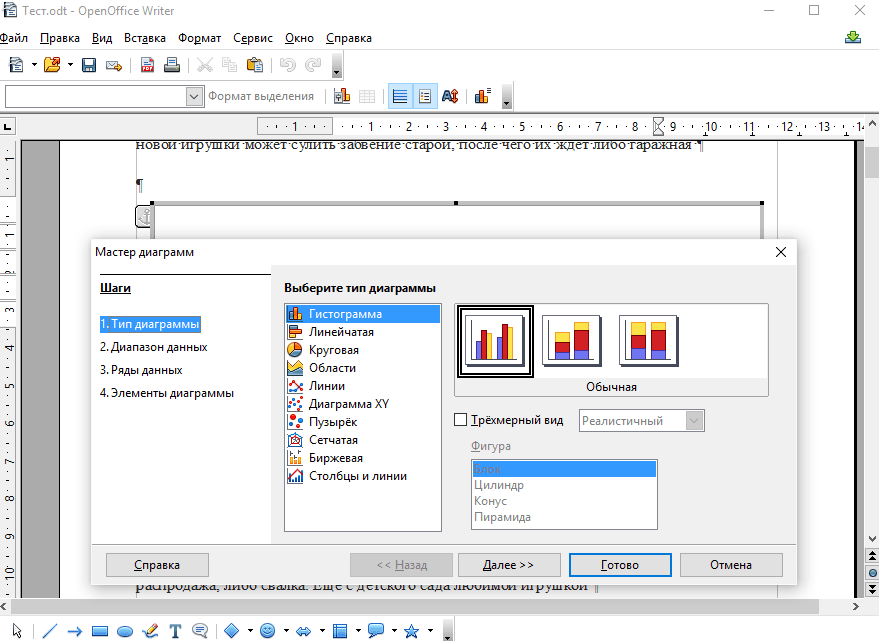Image resolution: width=879 pixels, height=641 pixels.
Task: Click the update download icon in the menu bar
Action: (x=853, y=38)
